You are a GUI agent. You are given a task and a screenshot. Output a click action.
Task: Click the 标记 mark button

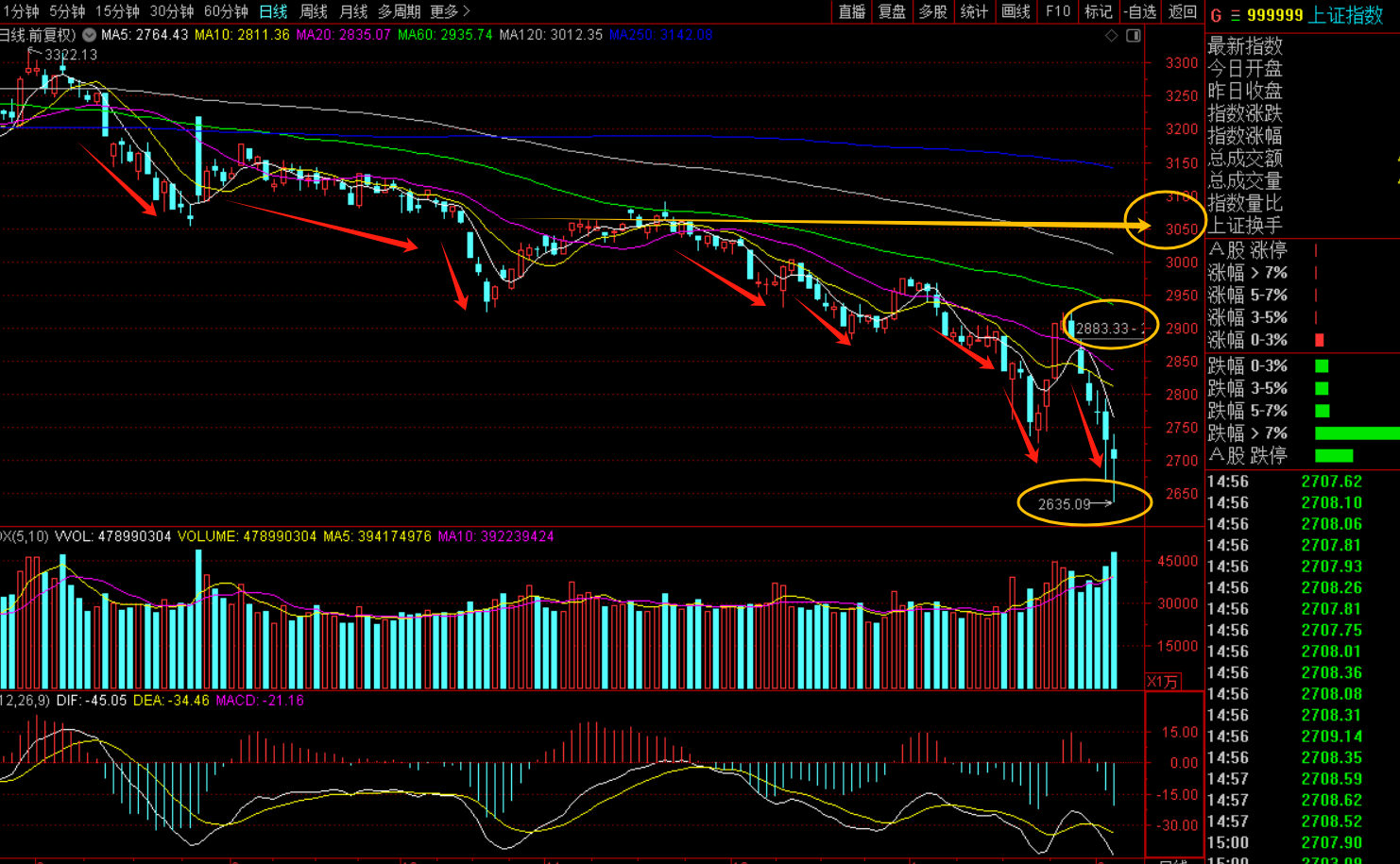coord(1099,11)
